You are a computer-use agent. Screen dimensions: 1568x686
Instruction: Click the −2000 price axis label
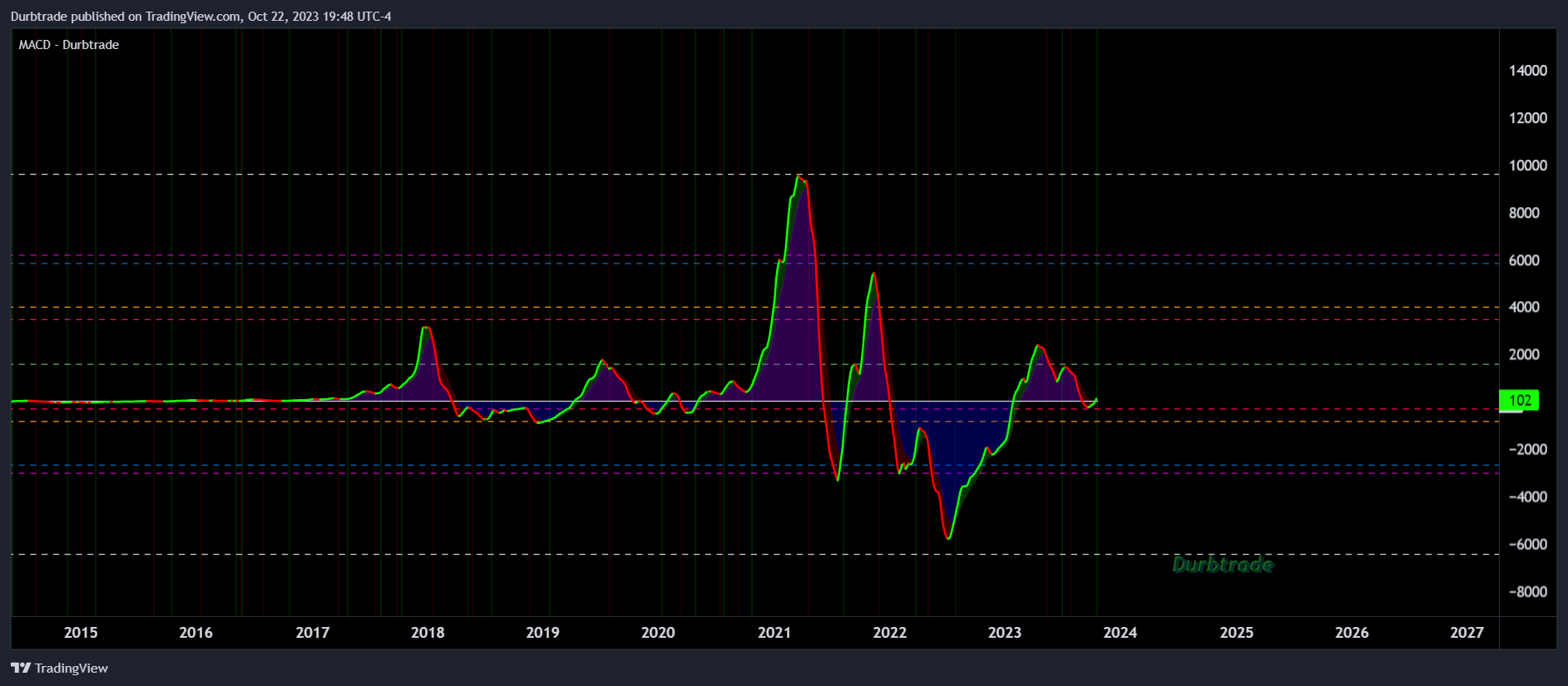click(1528, 449)
